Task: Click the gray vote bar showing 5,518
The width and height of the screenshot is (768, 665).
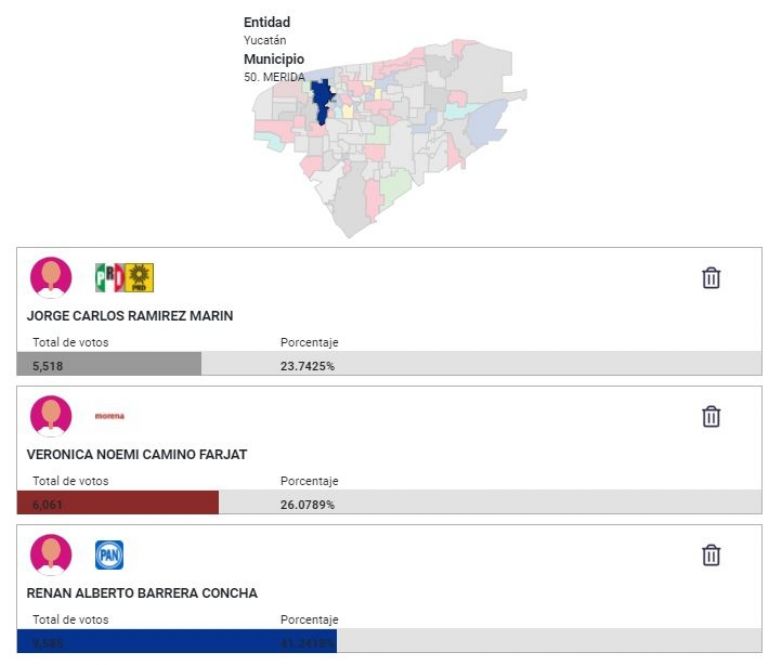Action: (109, 365)
